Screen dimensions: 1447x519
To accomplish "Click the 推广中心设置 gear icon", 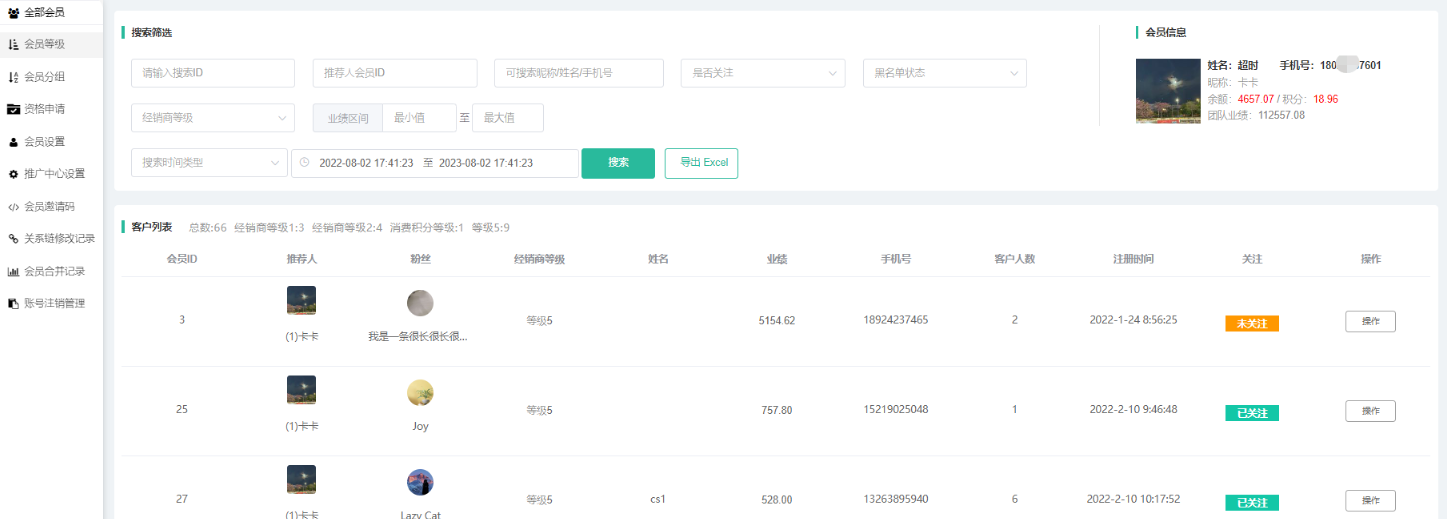I will (13, 174).
